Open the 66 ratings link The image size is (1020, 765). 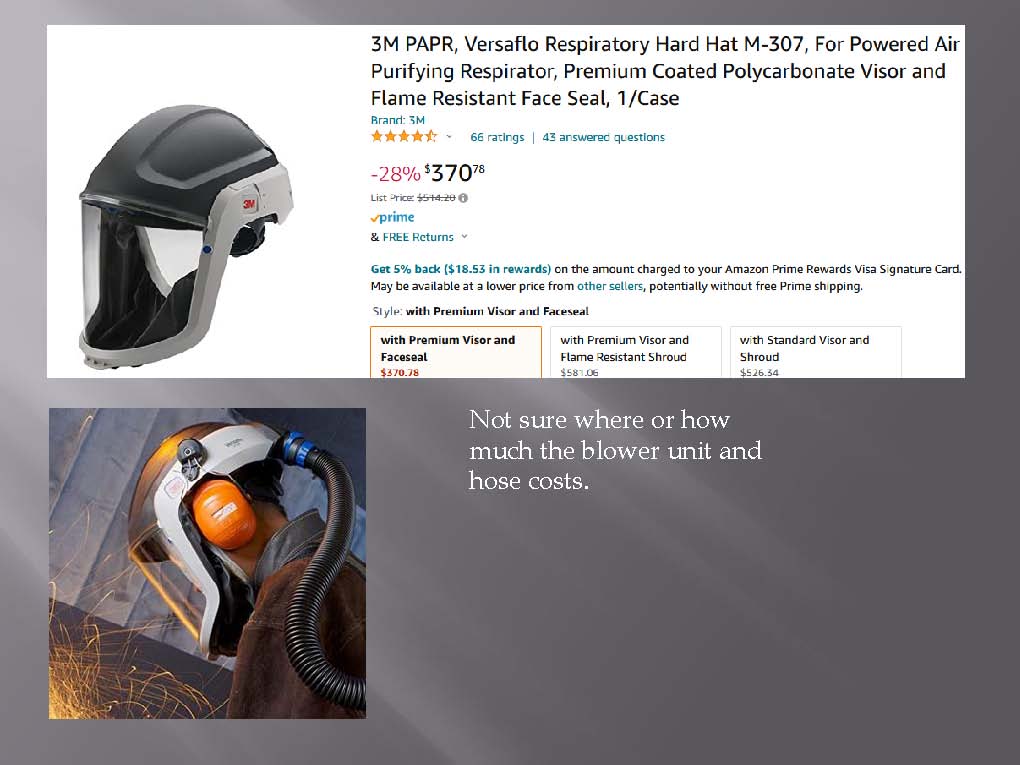pos(497,137)
